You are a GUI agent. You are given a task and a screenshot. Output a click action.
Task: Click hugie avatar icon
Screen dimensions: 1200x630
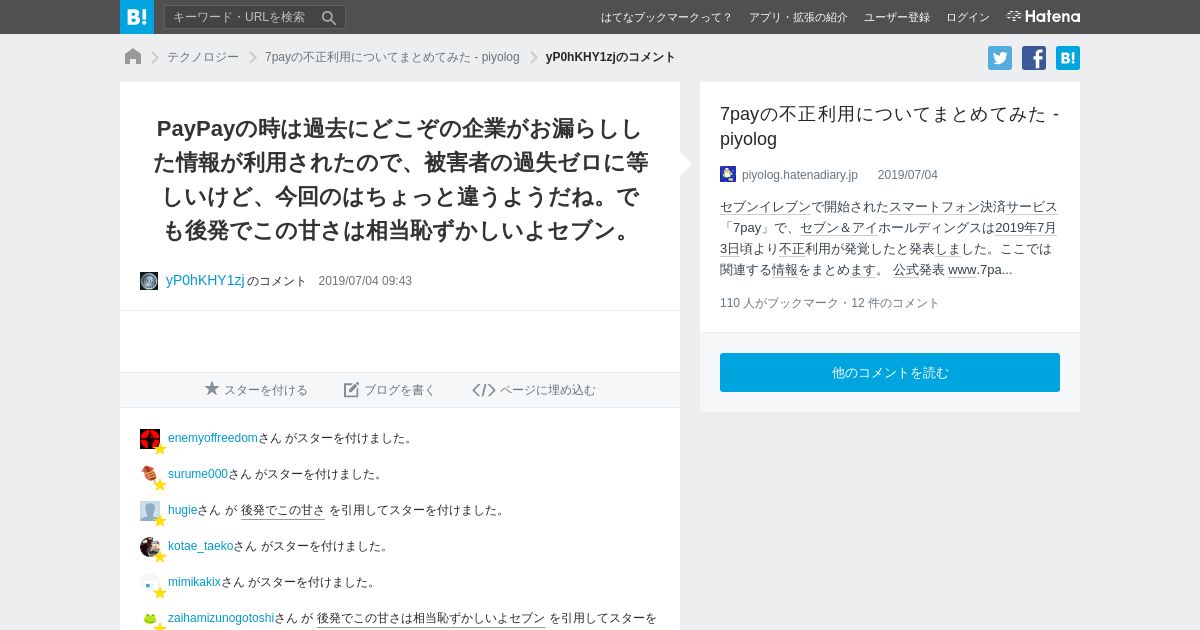[150, 511]
